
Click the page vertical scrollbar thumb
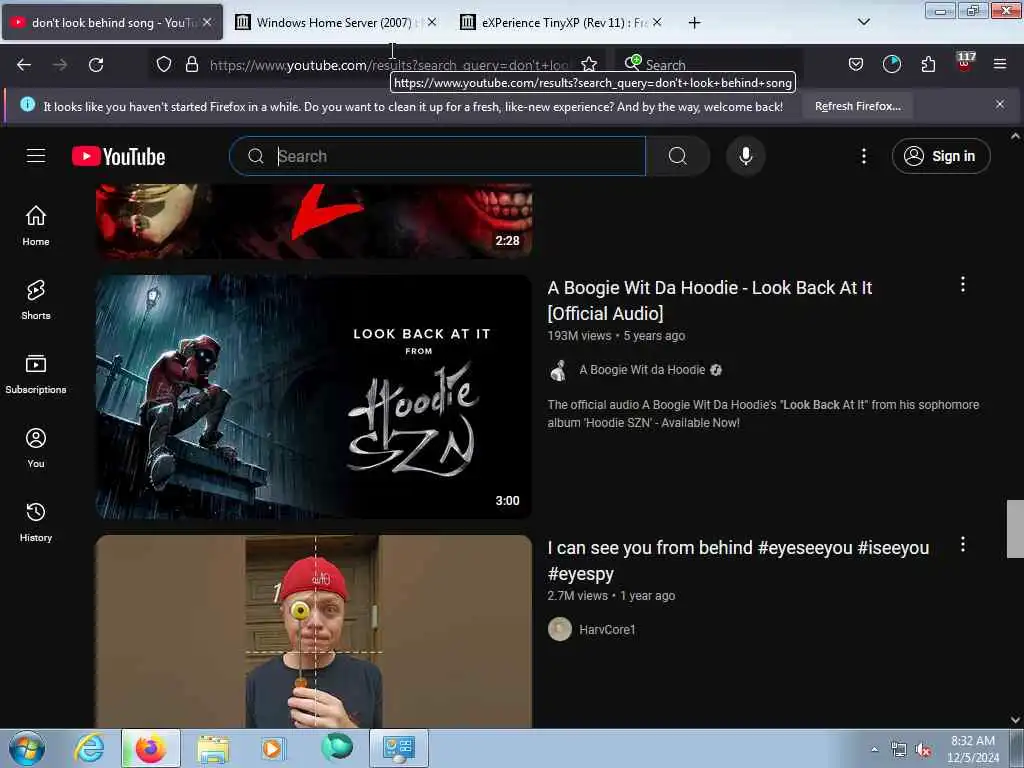pyautogui.click(x=1015, y=529)
